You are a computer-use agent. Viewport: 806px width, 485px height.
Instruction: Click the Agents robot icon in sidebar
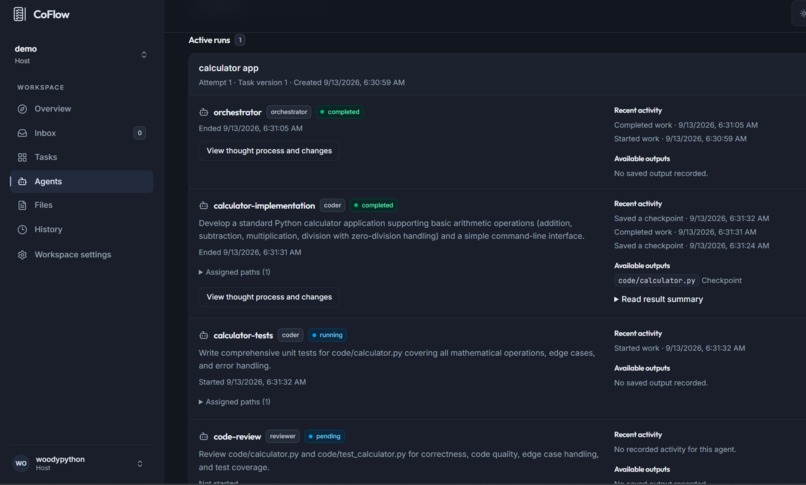pos(22,181)
